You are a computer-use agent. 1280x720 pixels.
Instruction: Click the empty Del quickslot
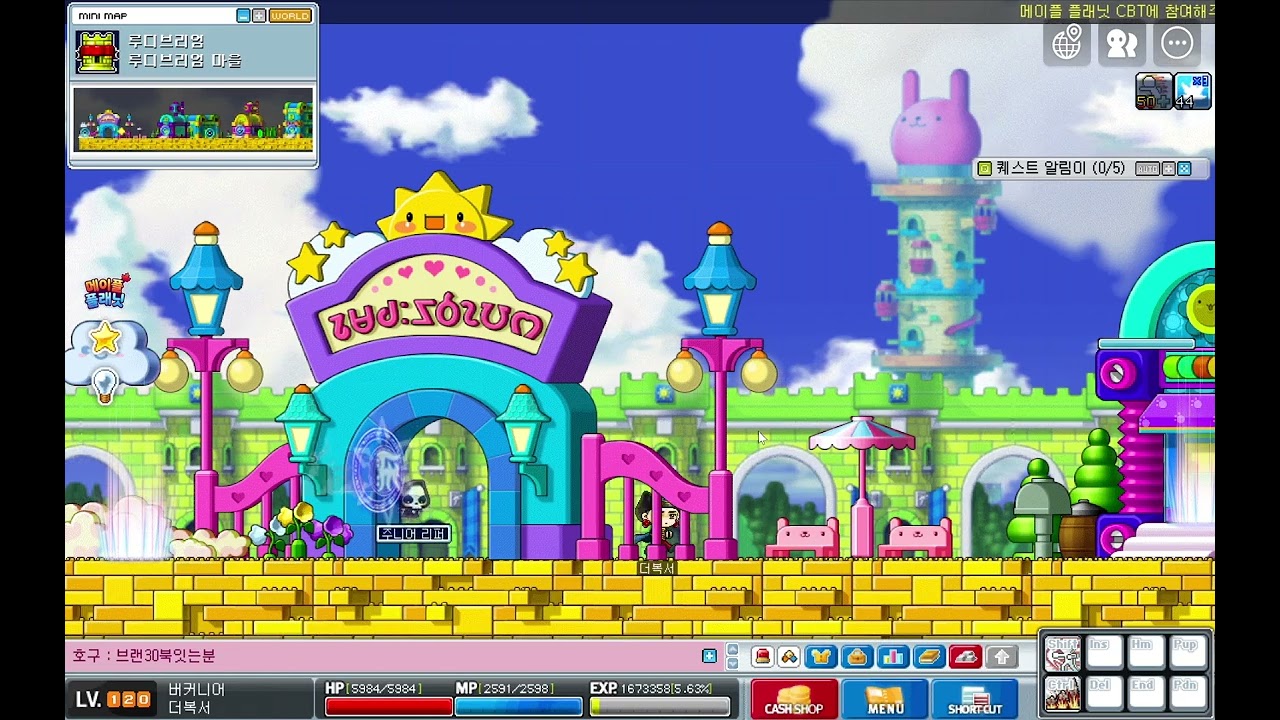(1104, 693)
